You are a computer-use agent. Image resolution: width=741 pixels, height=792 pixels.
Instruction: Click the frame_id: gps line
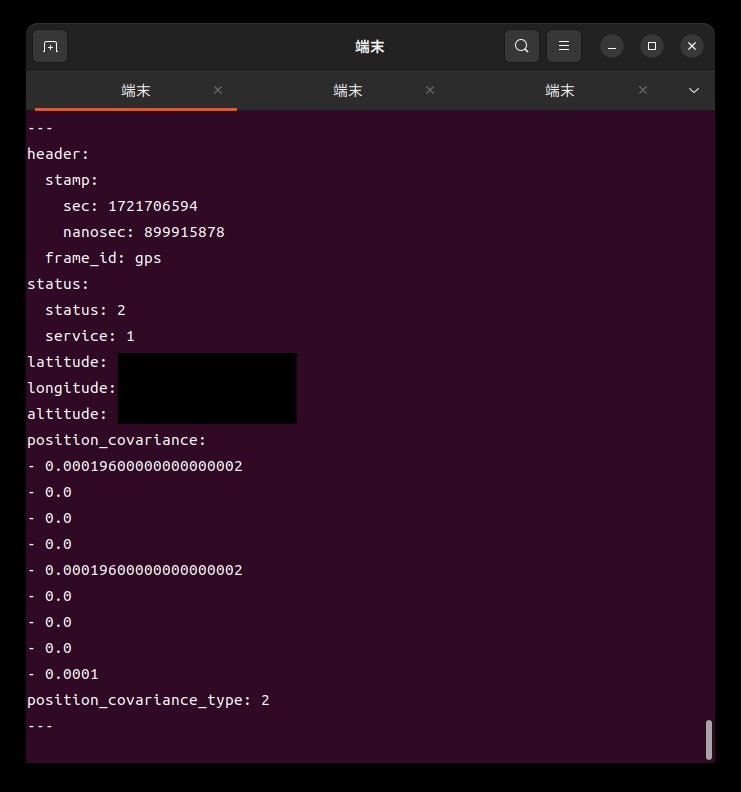click(103, 258)
